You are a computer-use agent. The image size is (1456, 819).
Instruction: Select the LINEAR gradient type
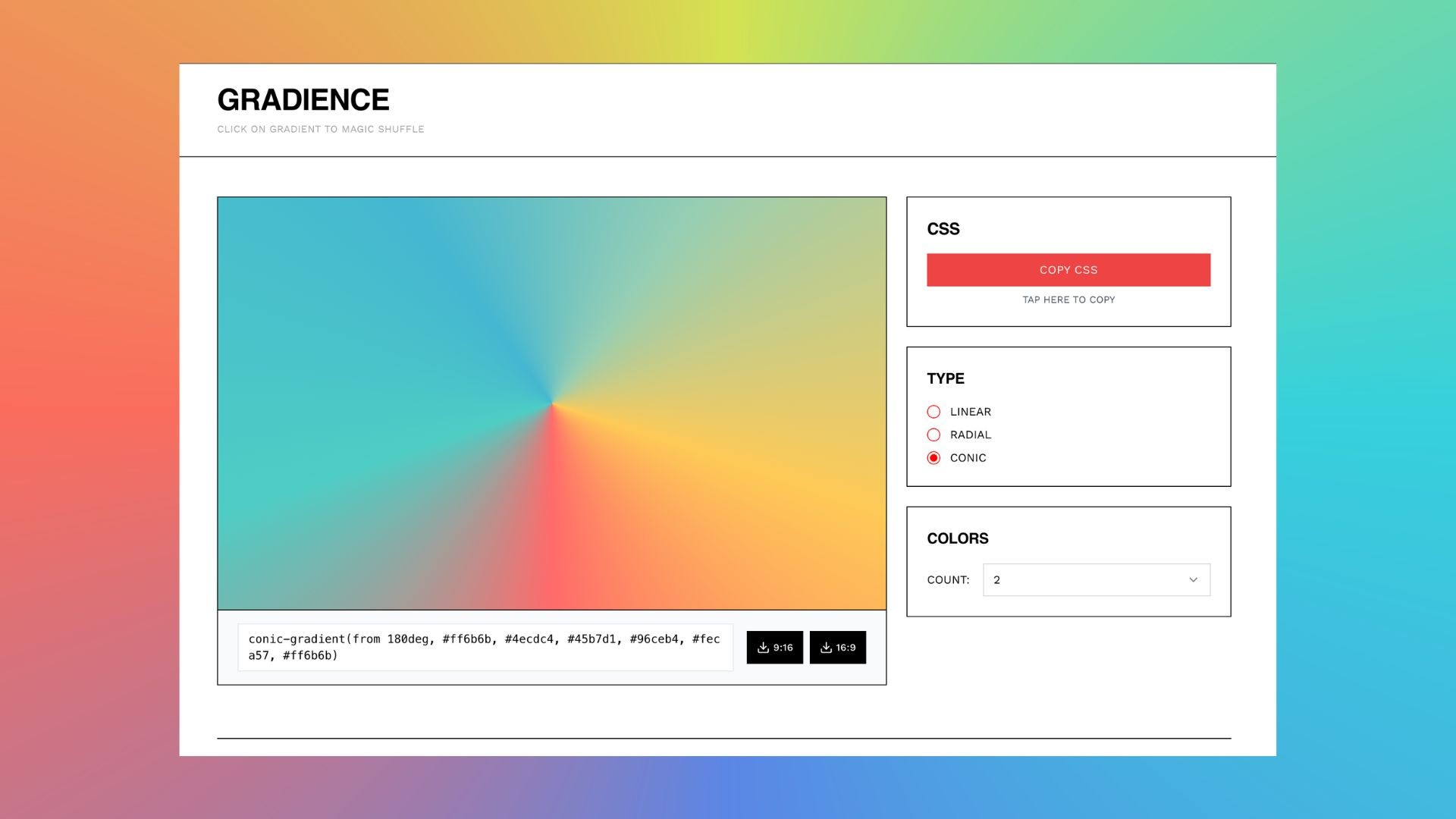[x=934, y=412]
